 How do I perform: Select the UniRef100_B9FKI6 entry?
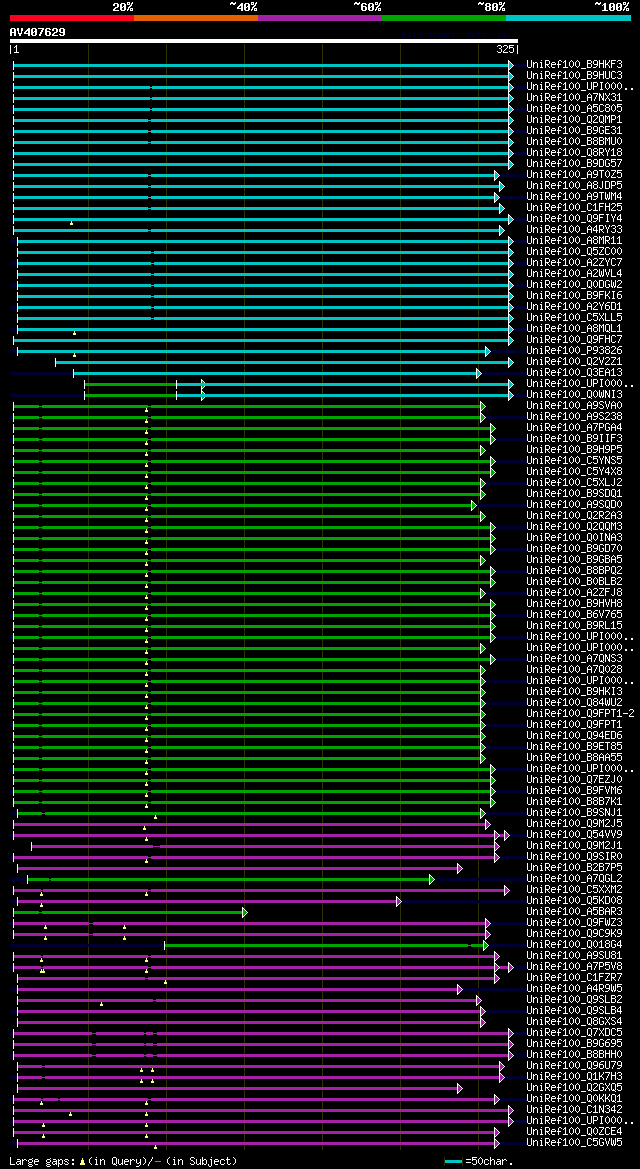pyautogui.click(x=574, y=295)
